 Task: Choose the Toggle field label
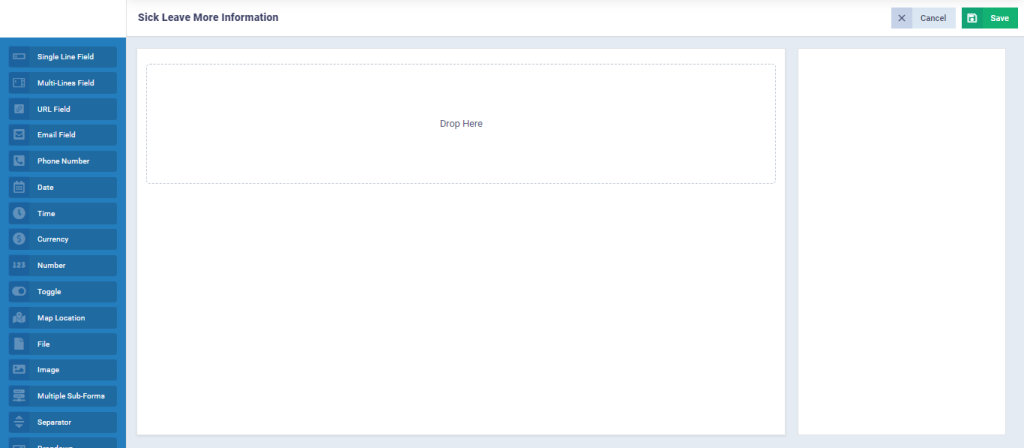click(49, 292)
